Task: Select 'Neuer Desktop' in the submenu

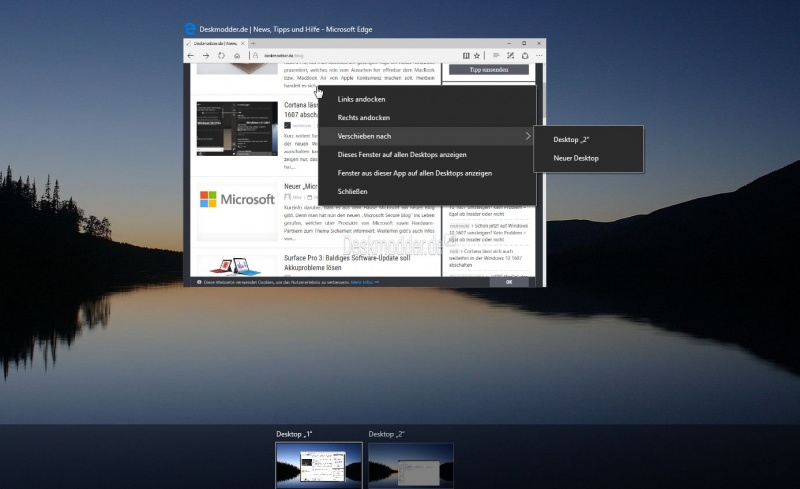Action: pos(576,158)
